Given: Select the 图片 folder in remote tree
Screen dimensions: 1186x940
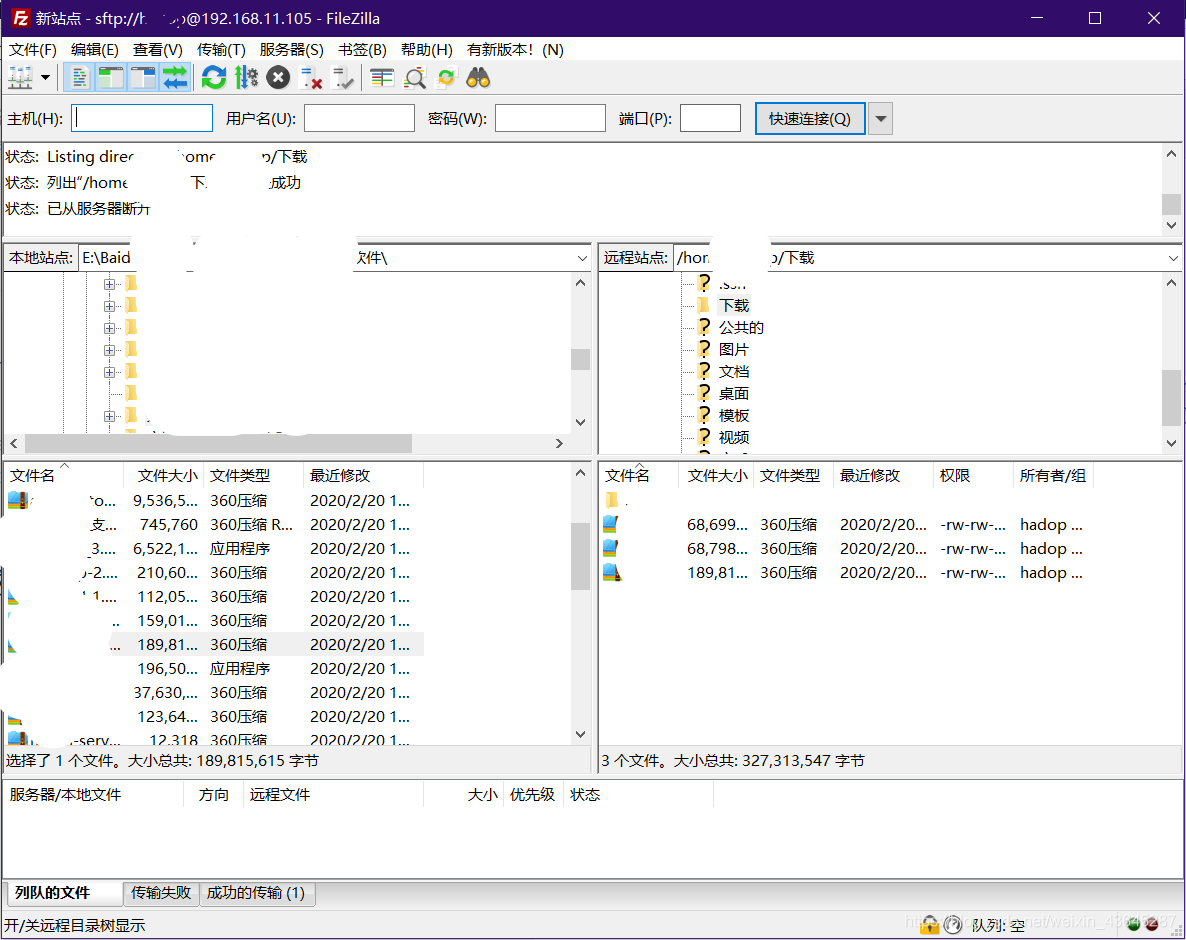Looking at the screenshot, I should [733, 349].
